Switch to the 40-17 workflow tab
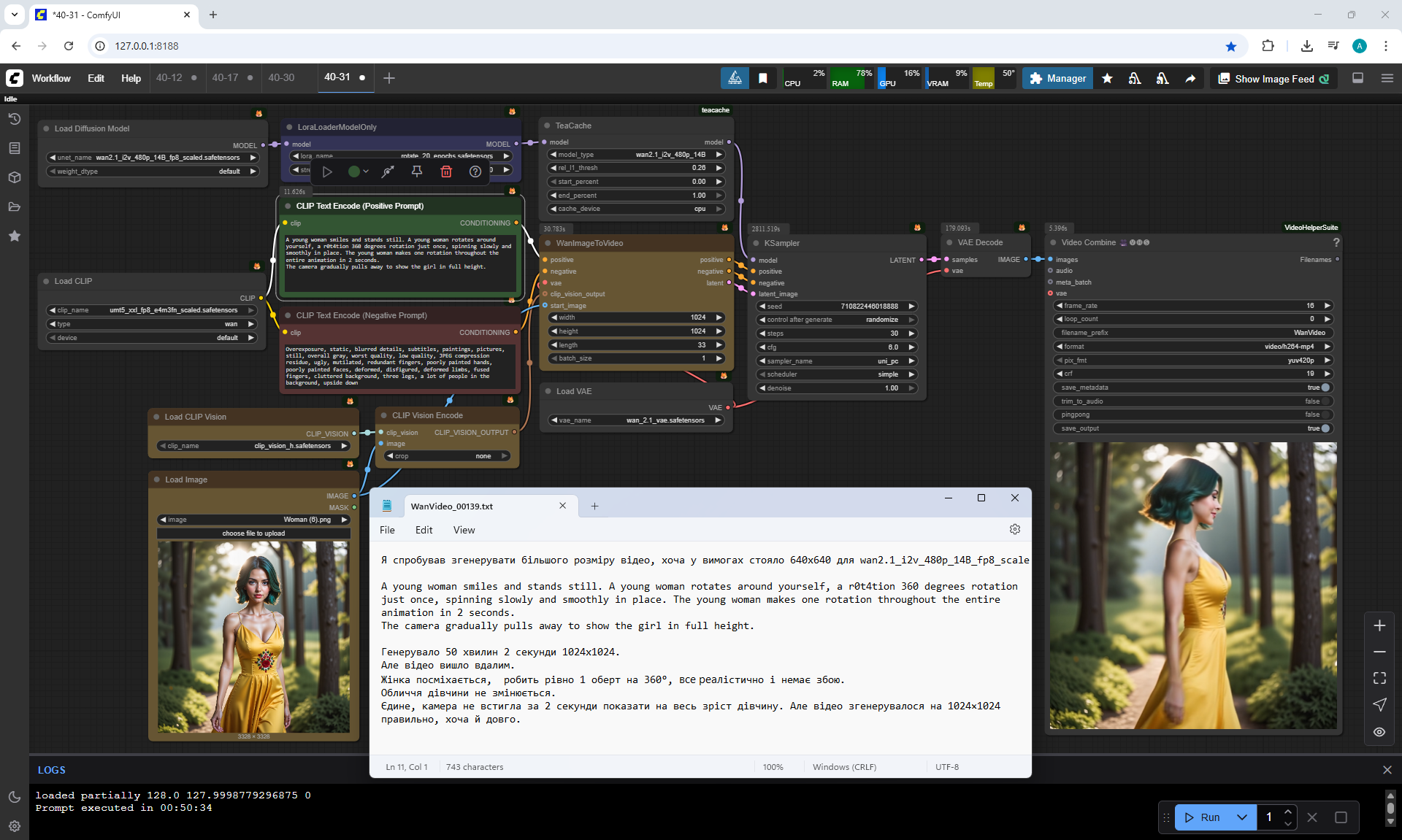1402x840 pixels. [x=225, y=77]
